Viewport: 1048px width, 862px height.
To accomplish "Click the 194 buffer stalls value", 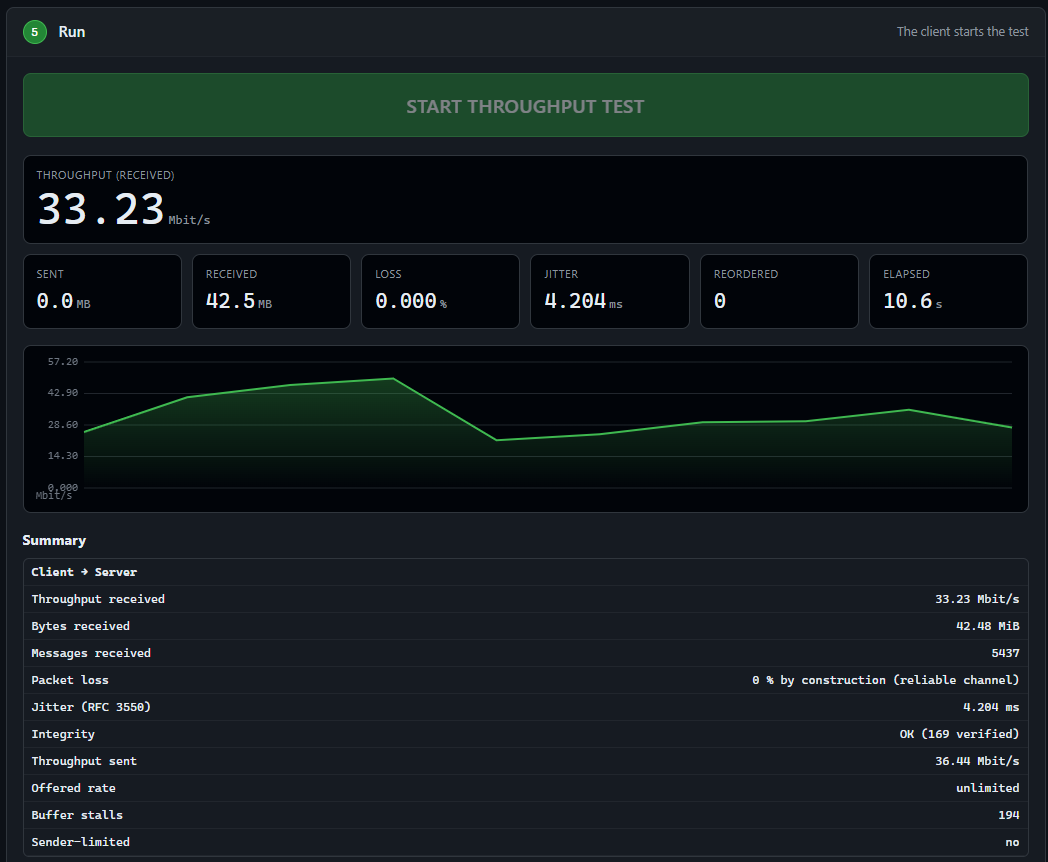I will (x=1009, y=815).
